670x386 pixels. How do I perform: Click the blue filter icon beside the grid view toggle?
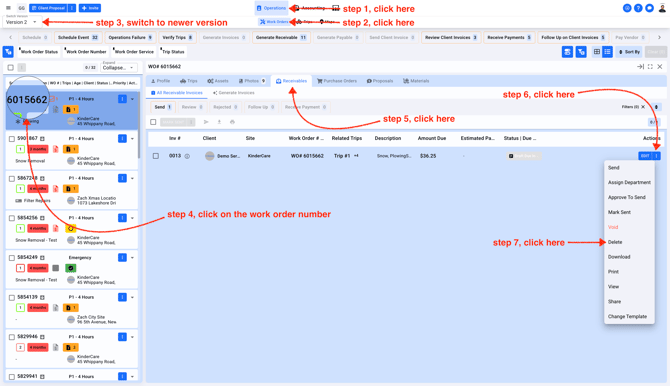point(581,52)
